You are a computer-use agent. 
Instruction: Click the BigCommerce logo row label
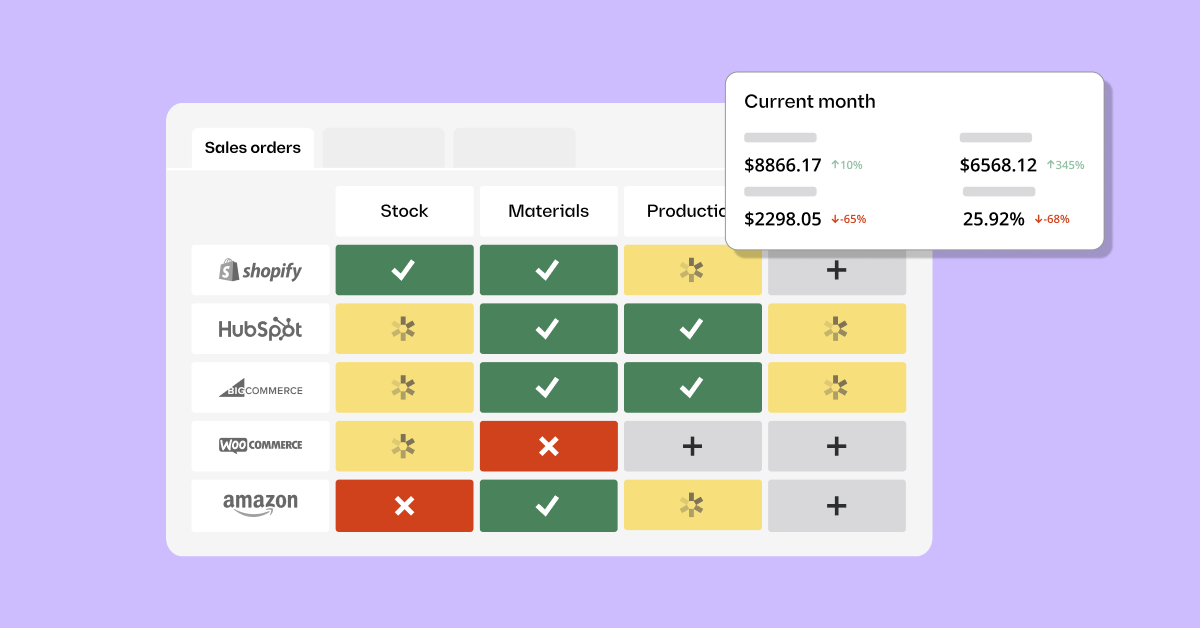[x=260, y=388]
